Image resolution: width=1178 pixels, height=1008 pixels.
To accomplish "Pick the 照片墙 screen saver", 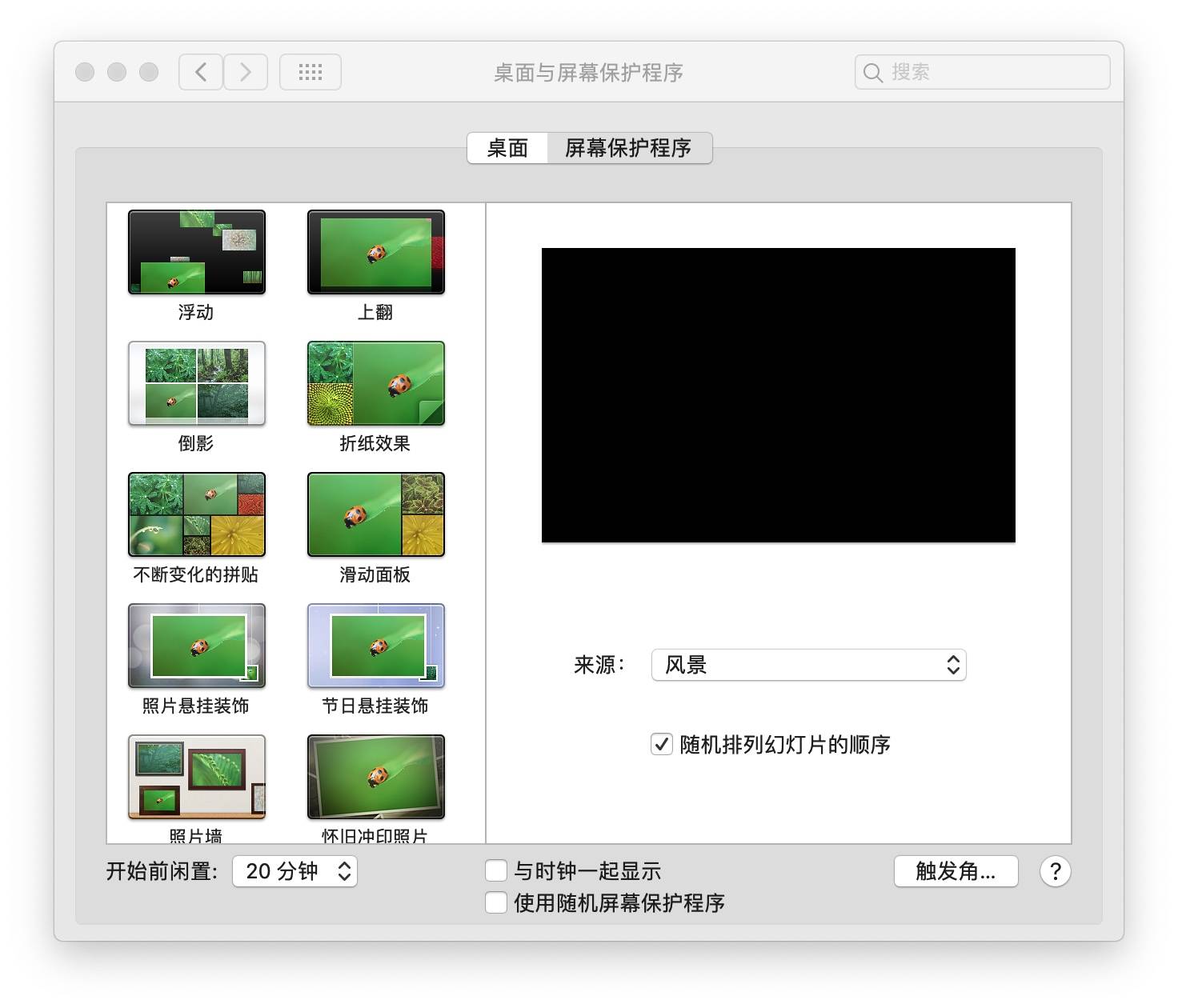I will pos(196,776).
